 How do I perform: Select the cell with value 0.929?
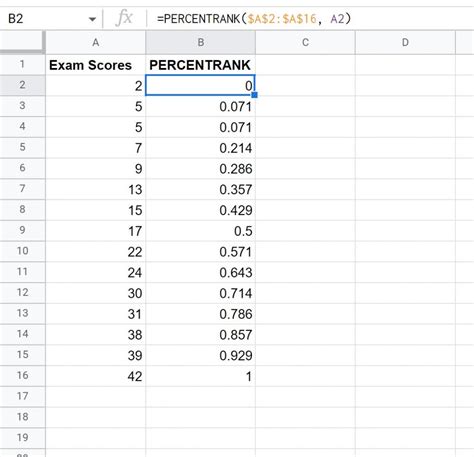pos(200,355)
